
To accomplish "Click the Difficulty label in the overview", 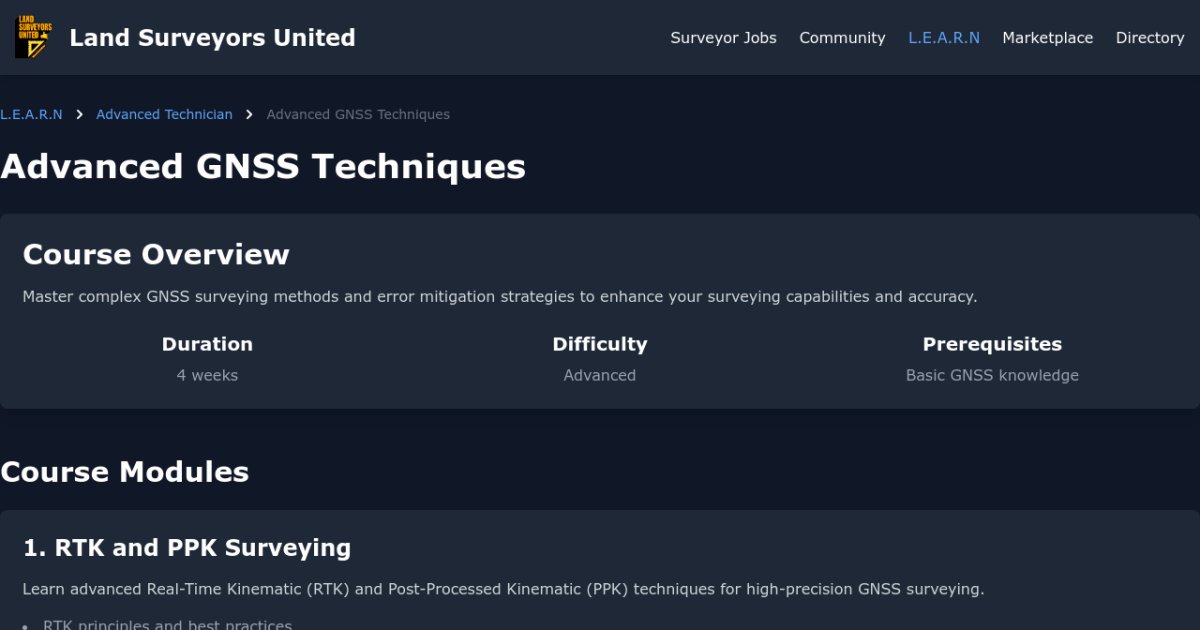I will coord(599,344).
